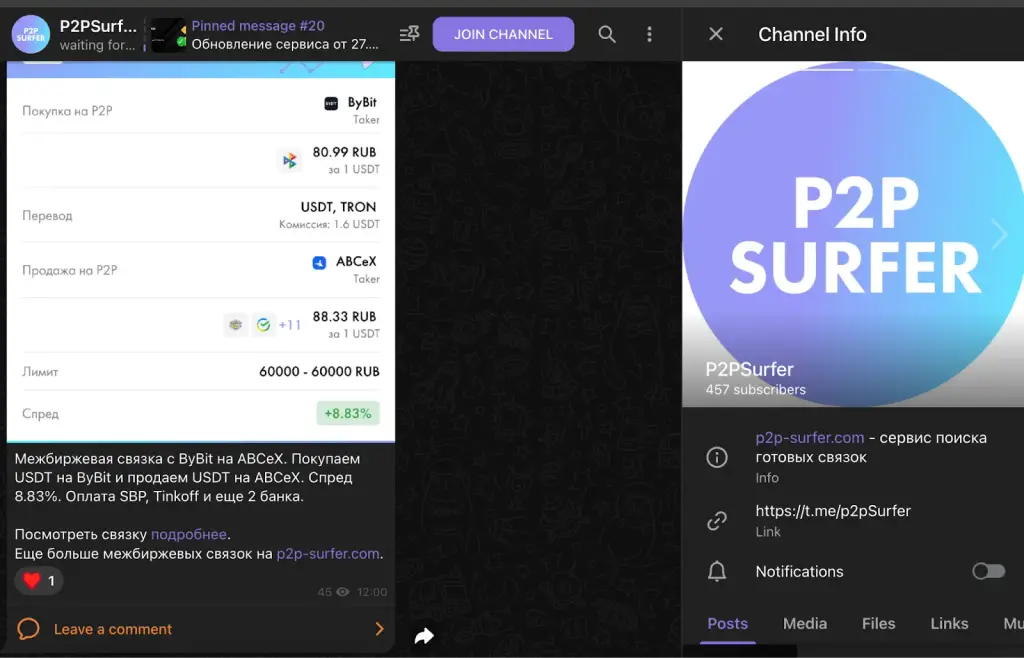This screenshot has height=658, width=1024.
Task: Close the Channel Info panel
Action: click(x=716, y=34)
